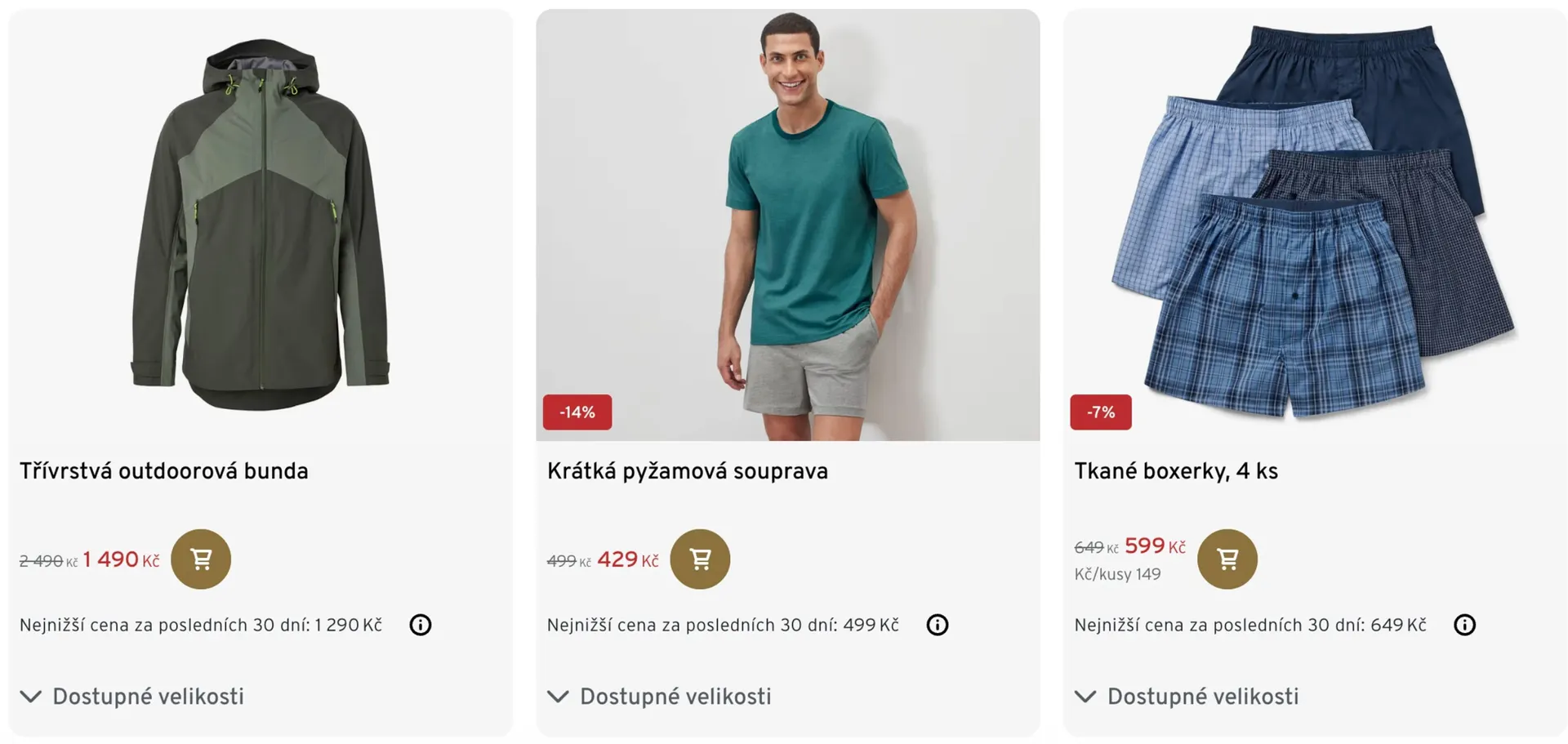Expand available sizes for the woven boxers
The height and width of the screenshot is (744, 1568).
pyautogui.click(x=1187, y=697)
